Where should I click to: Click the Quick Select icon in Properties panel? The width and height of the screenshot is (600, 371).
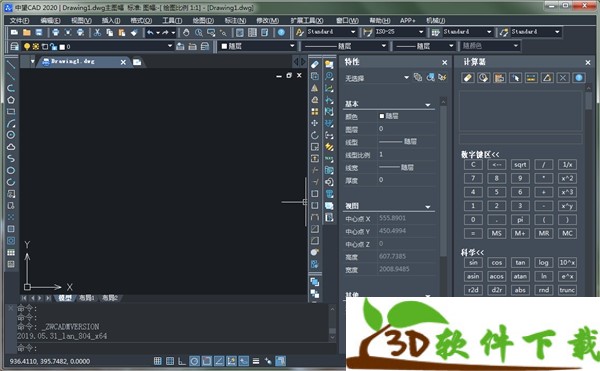click(x=442, y=78)
